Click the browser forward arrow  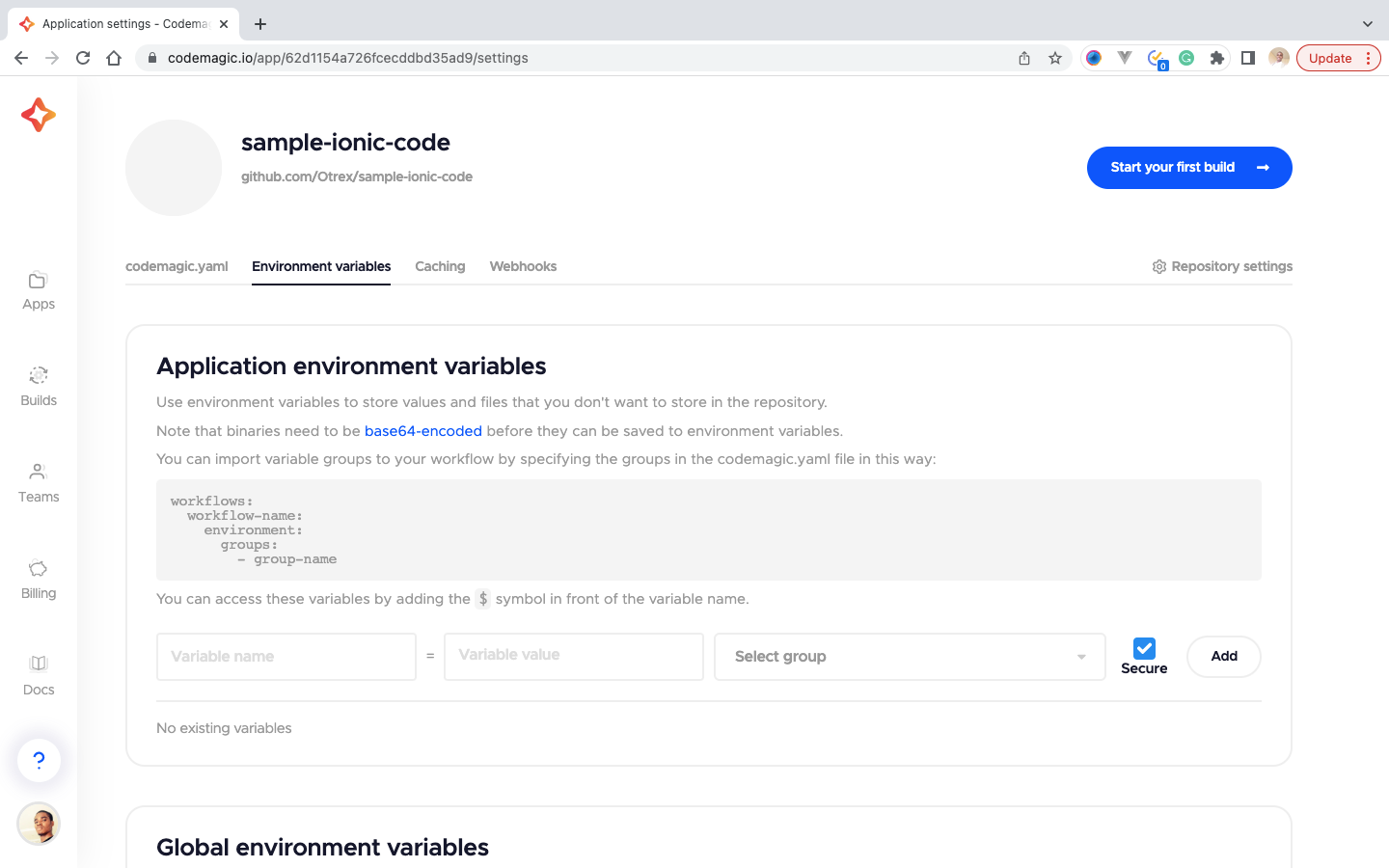point(52,58)
